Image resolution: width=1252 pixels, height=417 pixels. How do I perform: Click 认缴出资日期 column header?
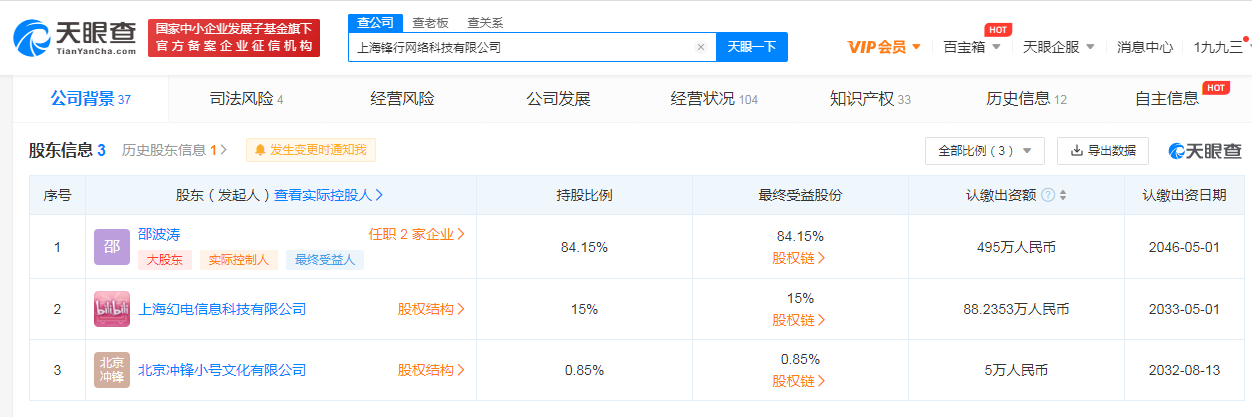point(1184,195)
